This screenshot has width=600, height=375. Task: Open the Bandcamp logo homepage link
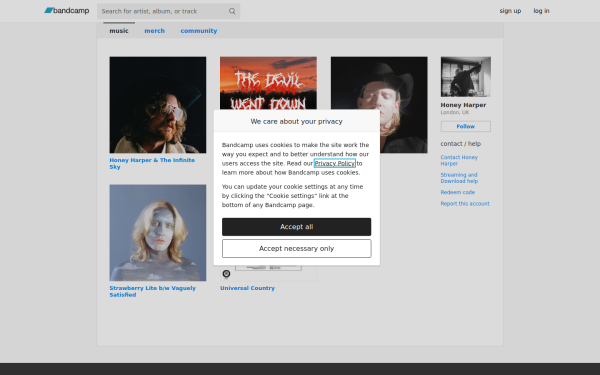(x=67, y=11)
